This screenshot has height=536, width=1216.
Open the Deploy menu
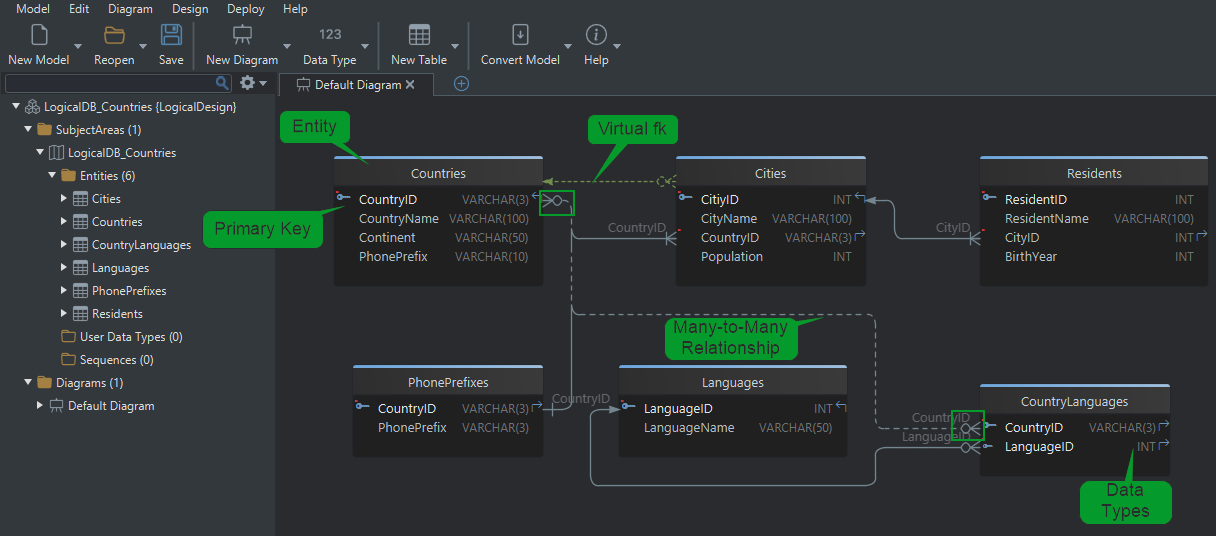click(246, 9)
